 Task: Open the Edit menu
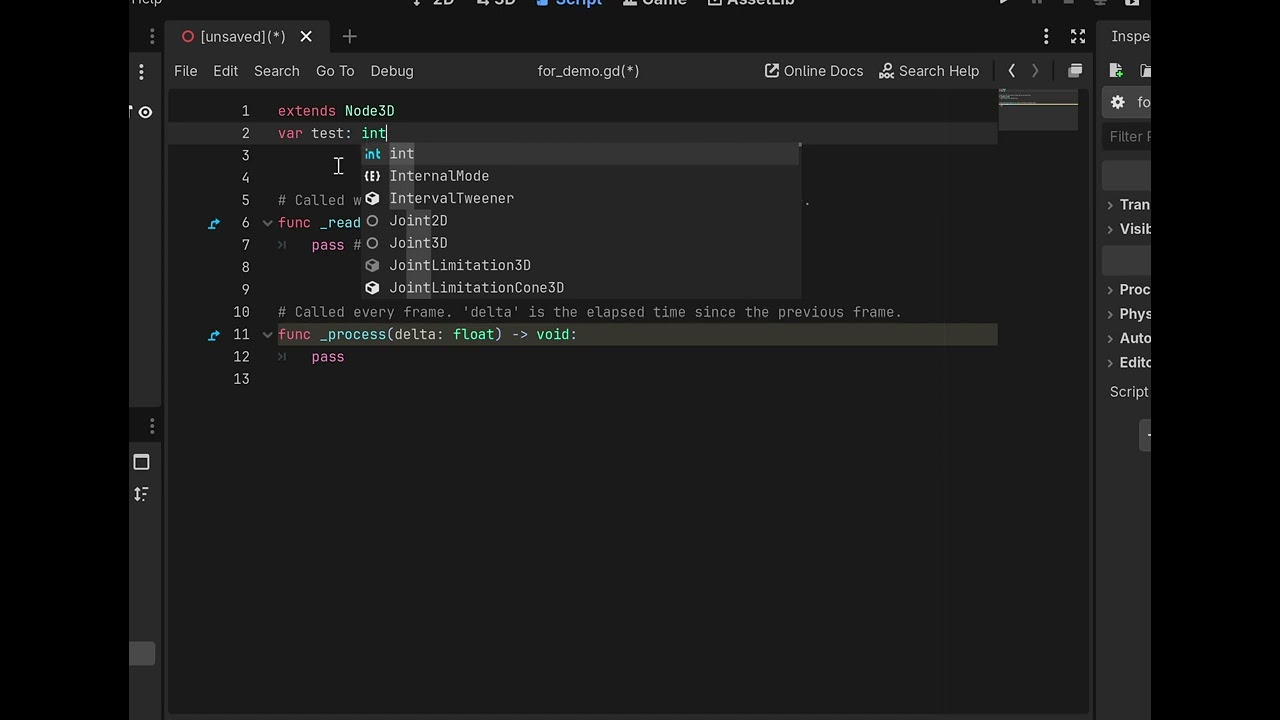(226, 71)
